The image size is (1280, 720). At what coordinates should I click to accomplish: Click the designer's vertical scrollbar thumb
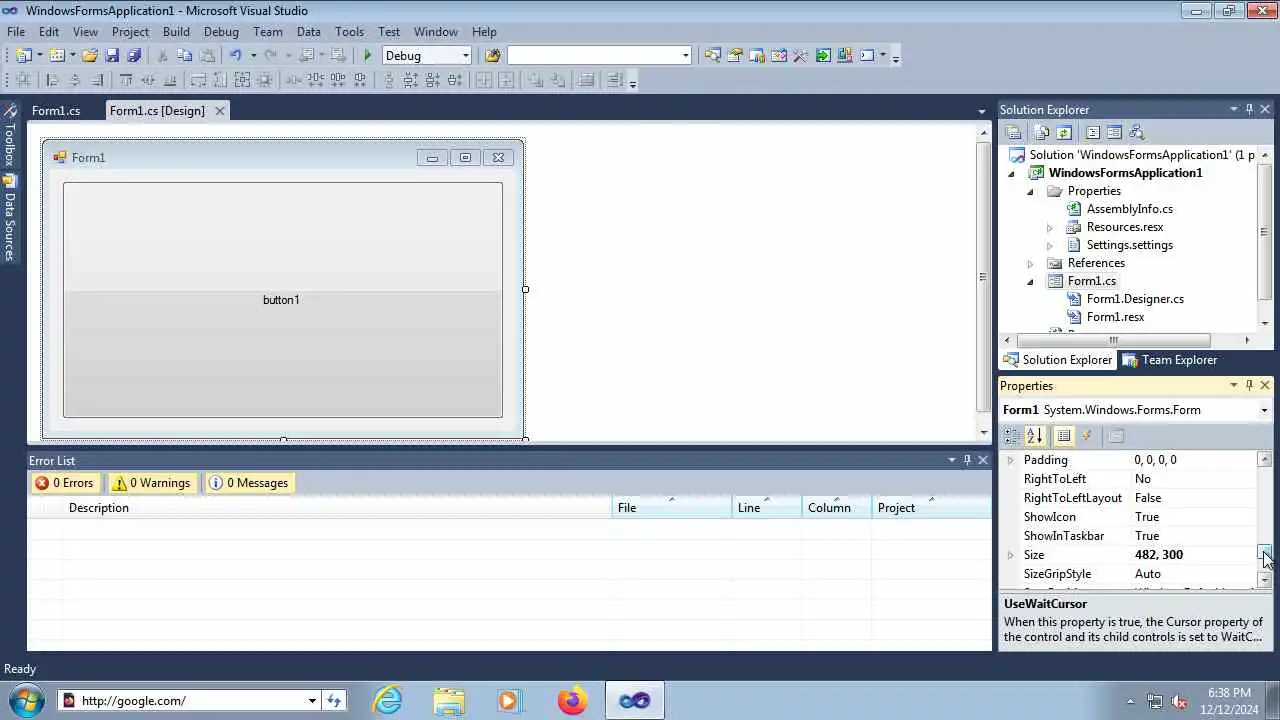[x=982, y=277]
